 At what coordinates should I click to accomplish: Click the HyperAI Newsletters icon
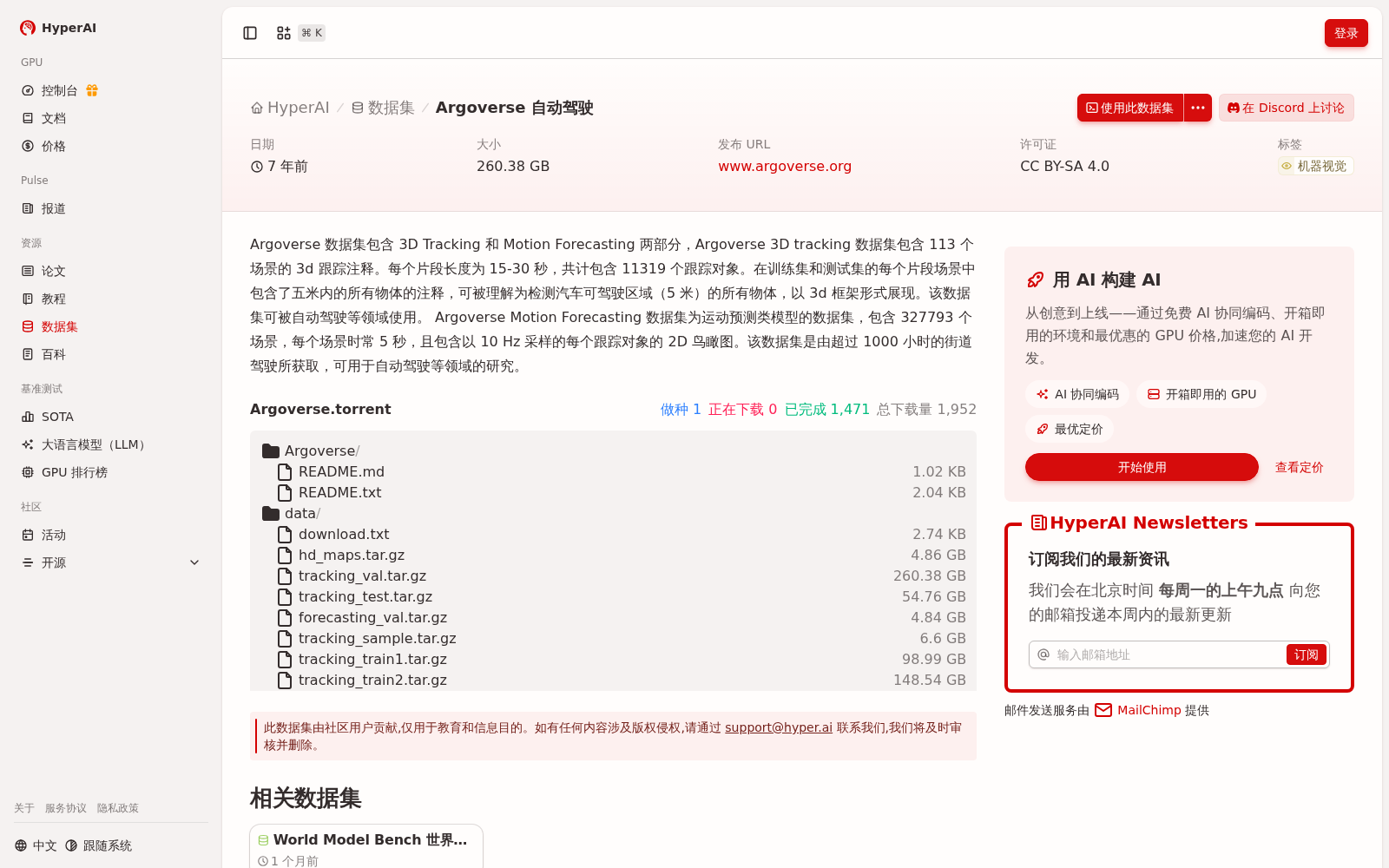click(1038, 523)
